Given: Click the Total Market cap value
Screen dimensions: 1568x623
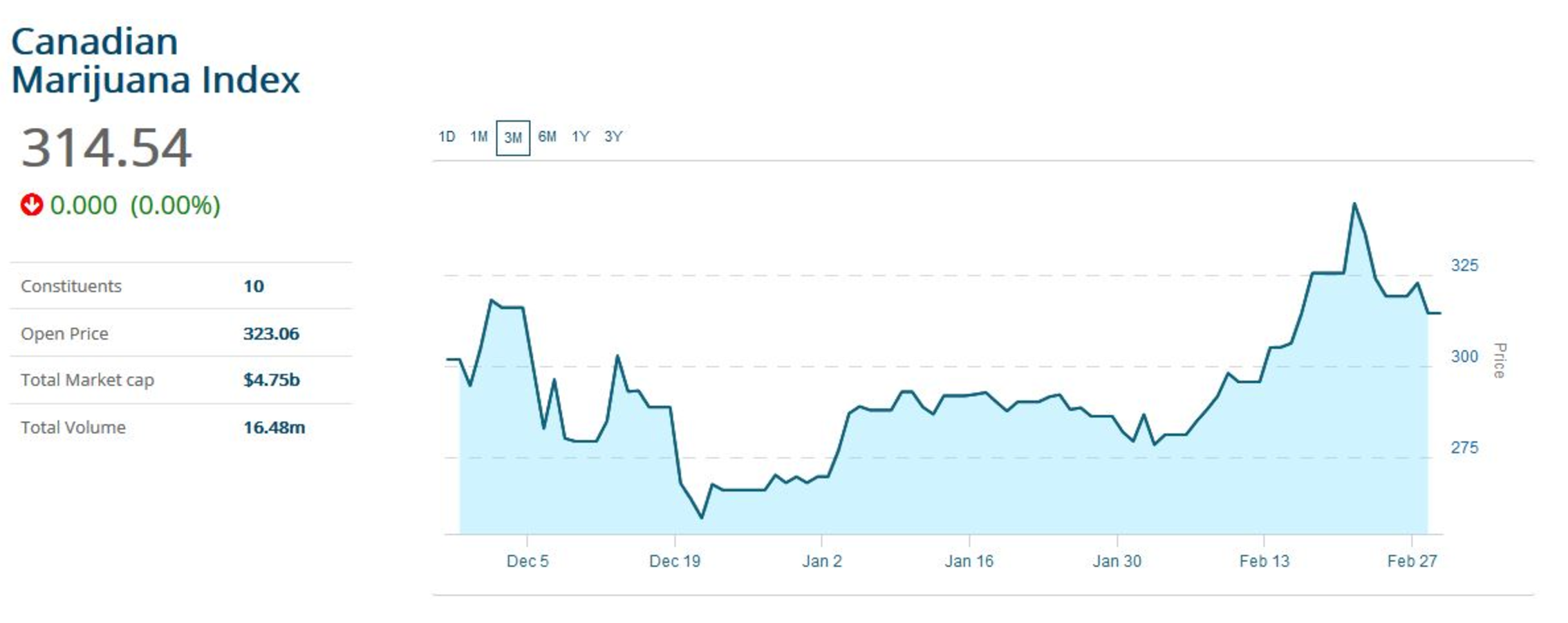Looking at the screenshot, I should click(x=271, y=380).
